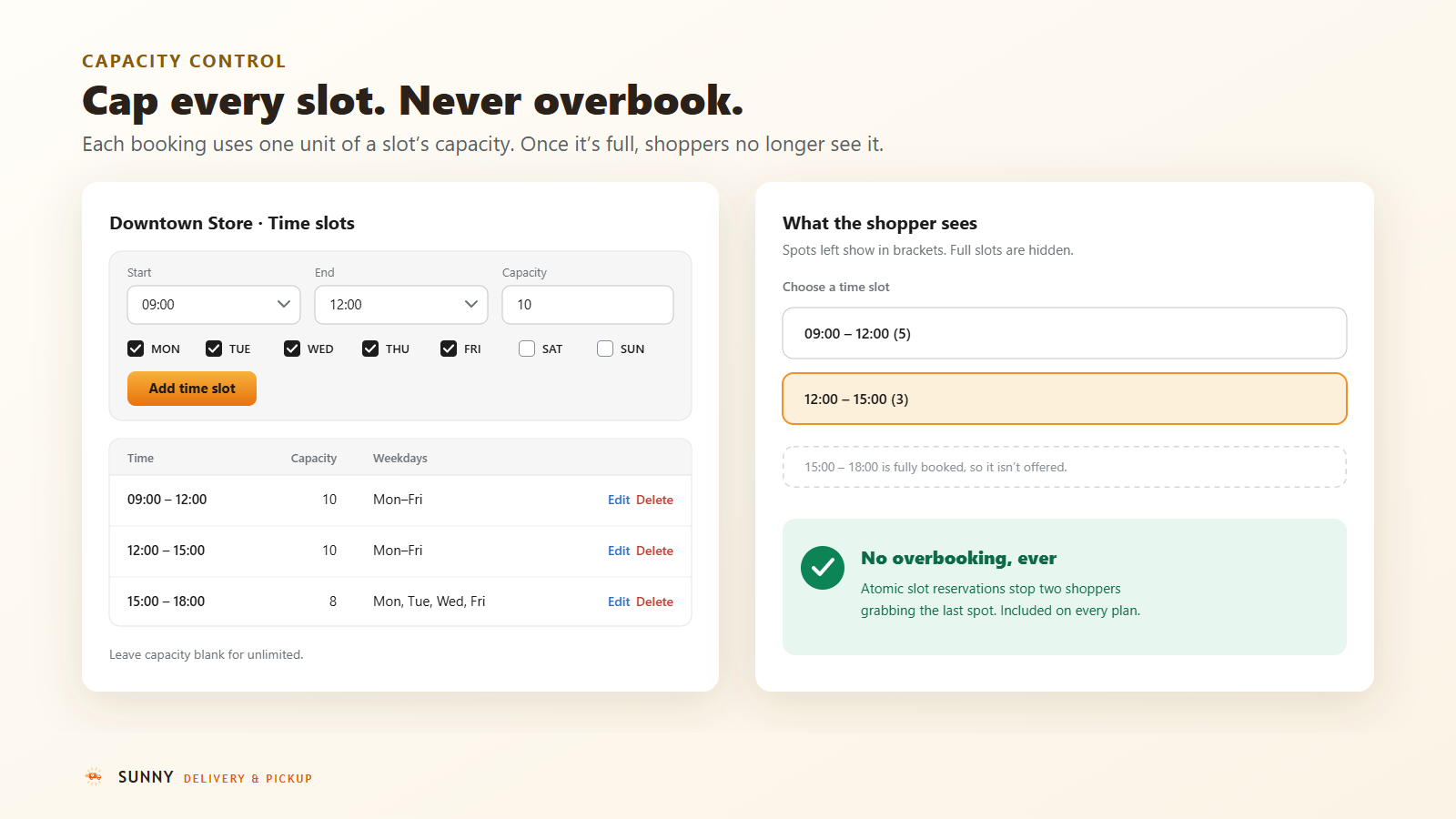The height and width of the screenshot is (819, 1456).
Task: Click 'Downtown Store · Time slots' title
Action: [x=232, y=223]
